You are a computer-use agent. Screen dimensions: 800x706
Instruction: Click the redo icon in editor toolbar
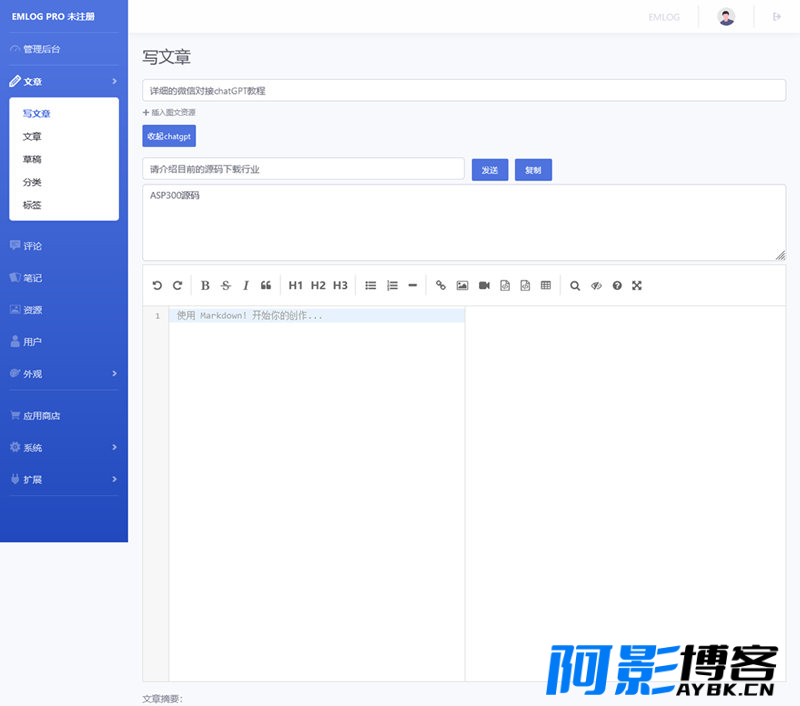coord(177,286)
